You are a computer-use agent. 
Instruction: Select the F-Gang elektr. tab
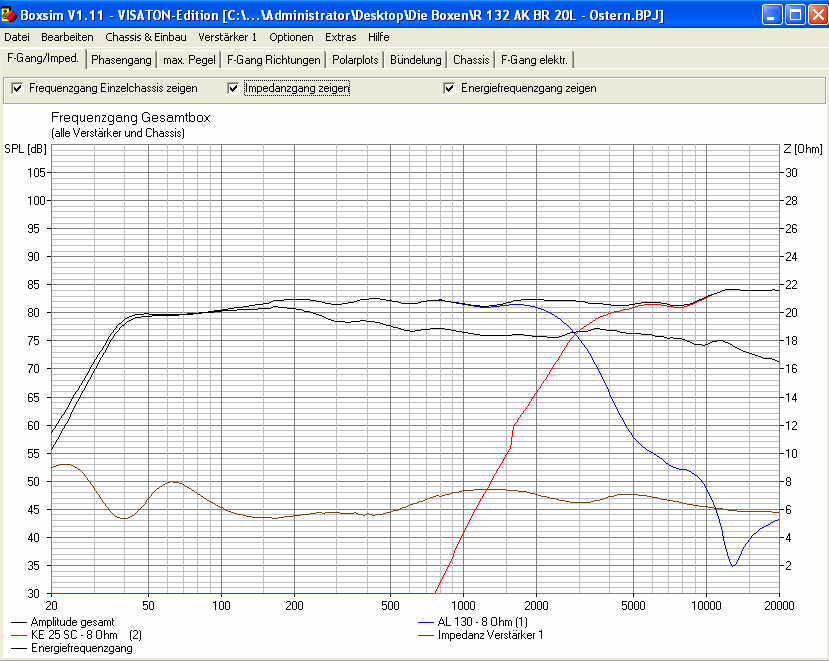coord(534,60)
